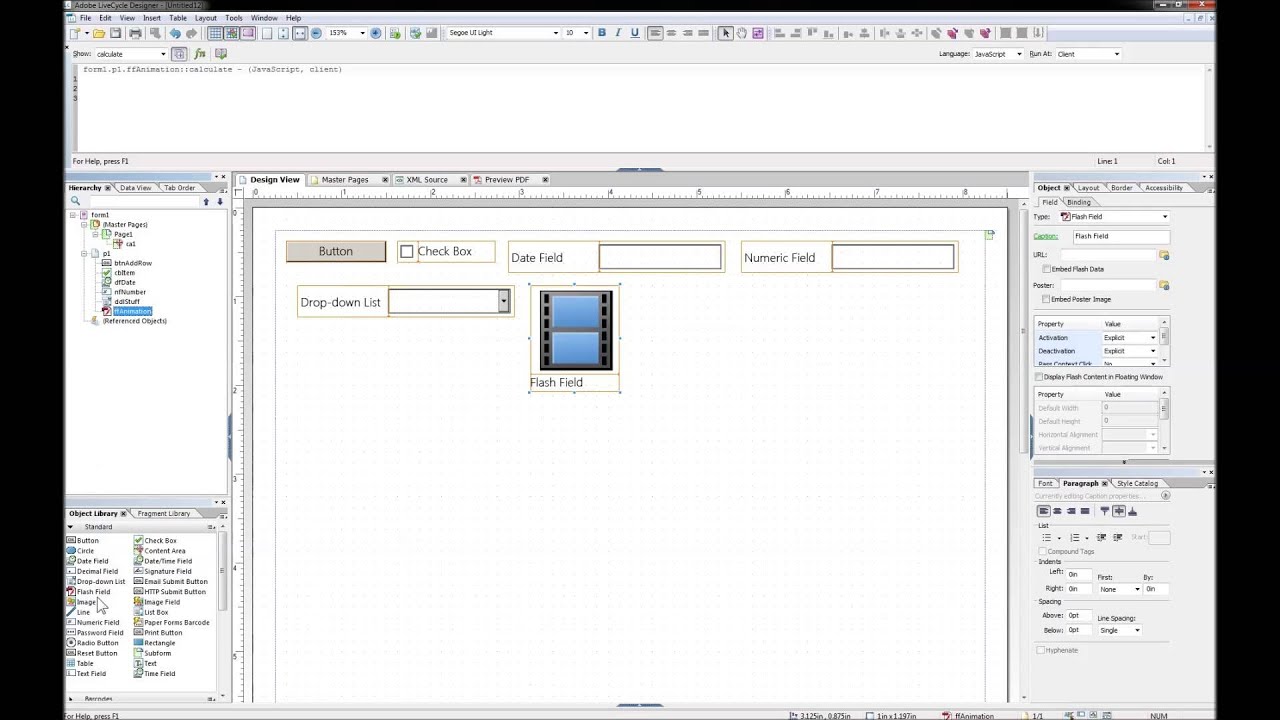Collapse the Standard library category
1280x720 pixels.
[x=70, y=527]
